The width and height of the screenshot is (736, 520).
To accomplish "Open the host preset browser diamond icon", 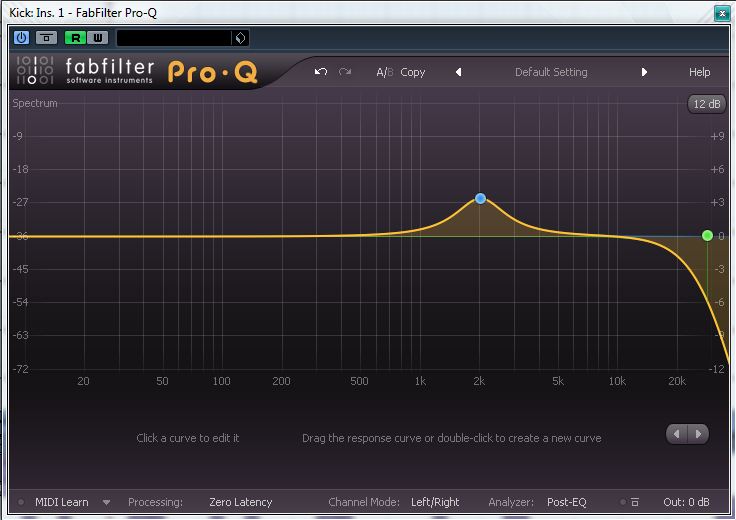I will coord(240,38).
